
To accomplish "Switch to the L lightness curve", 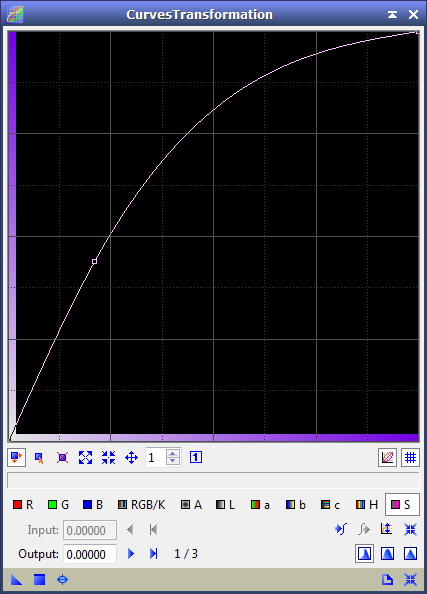I will pos(225,505).
